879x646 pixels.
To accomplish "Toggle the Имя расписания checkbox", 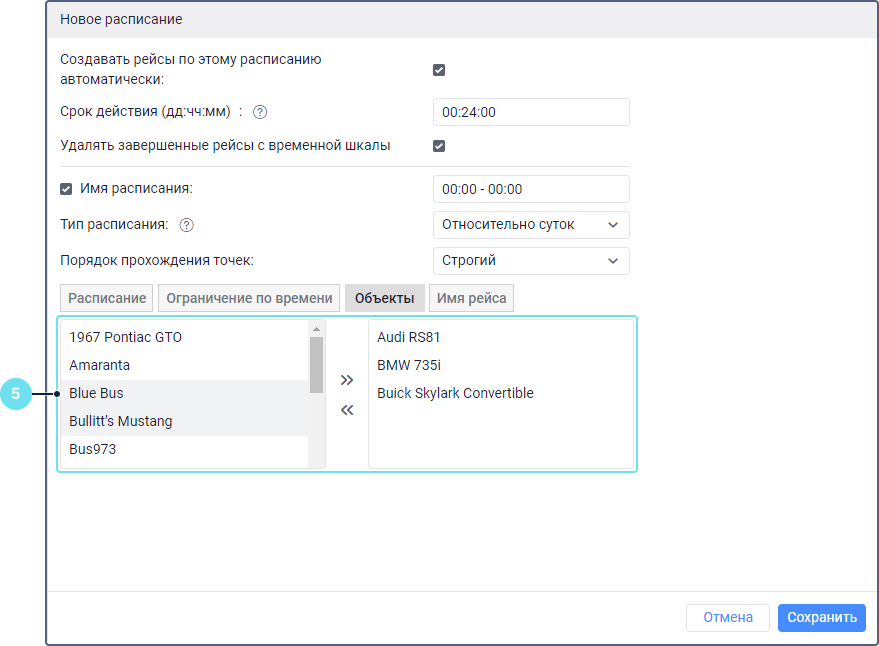I will click(67, 188).
